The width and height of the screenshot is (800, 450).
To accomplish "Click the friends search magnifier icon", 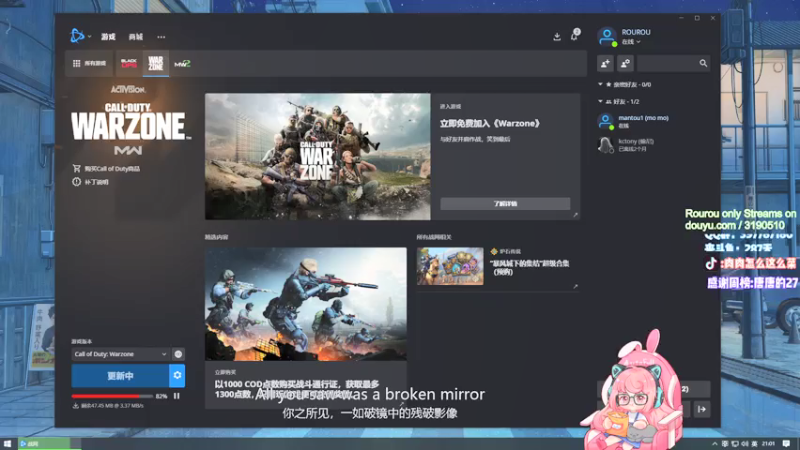I will click(703, 63).
